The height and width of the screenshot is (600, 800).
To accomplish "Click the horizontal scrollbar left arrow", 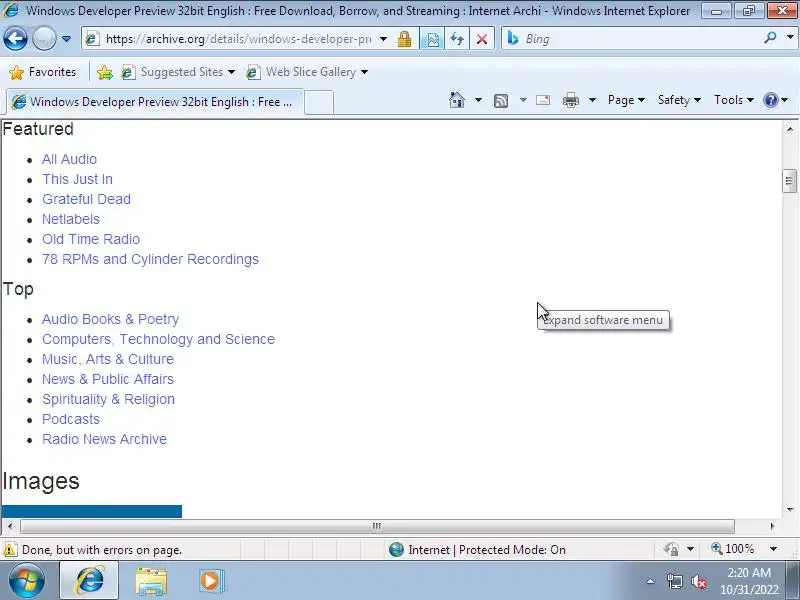I will (x=10, y=526).
